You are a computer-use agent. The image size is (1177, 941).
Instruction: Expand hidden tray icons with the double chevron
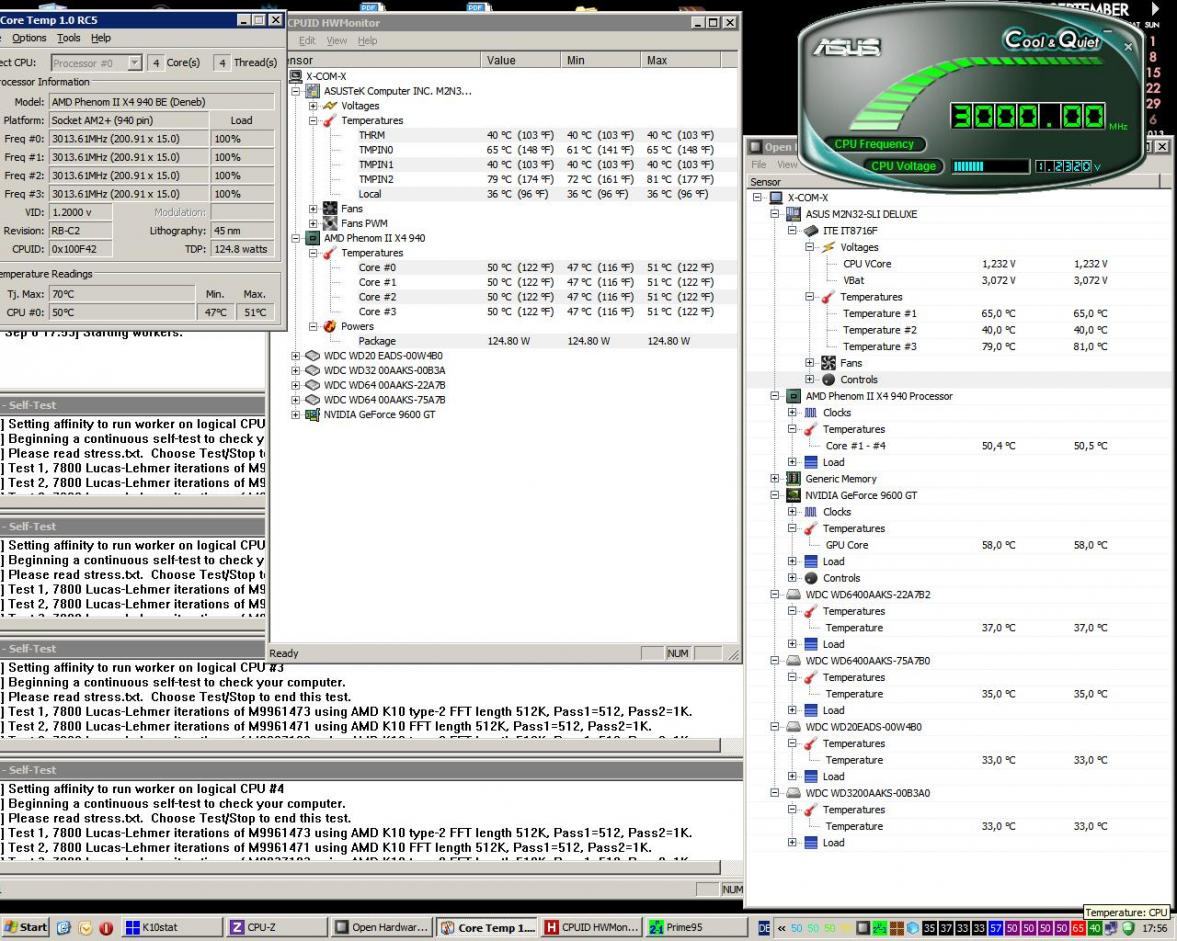781,928
